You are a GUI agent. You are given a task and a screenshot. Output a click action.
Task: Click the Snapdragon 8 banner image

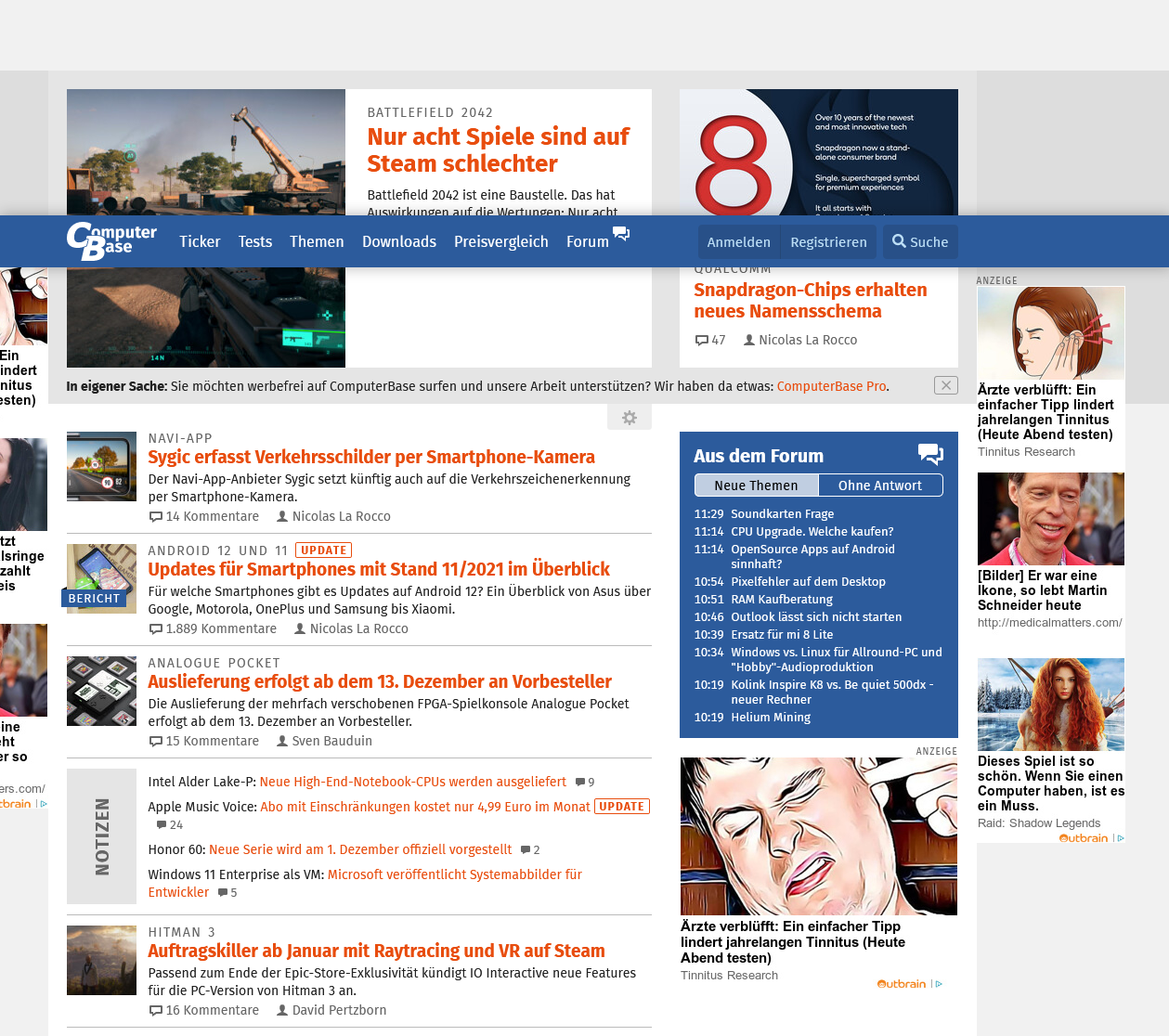pyautogui.click(x=819, y=152)
